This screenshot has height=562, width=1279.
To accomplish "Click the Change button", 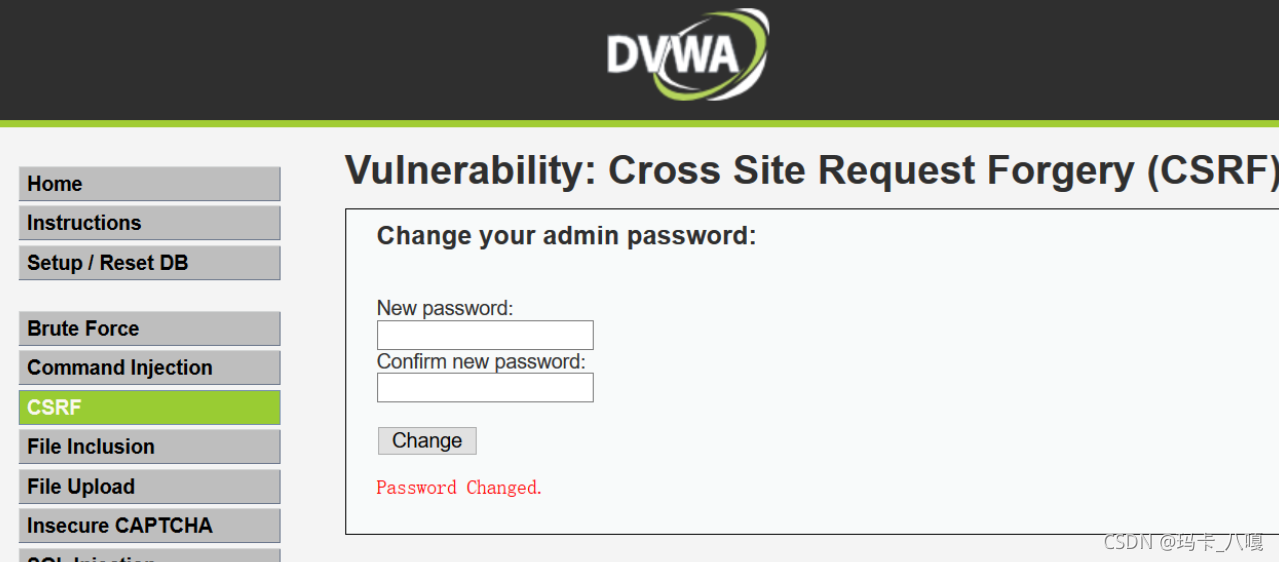I will pos(427,441).
